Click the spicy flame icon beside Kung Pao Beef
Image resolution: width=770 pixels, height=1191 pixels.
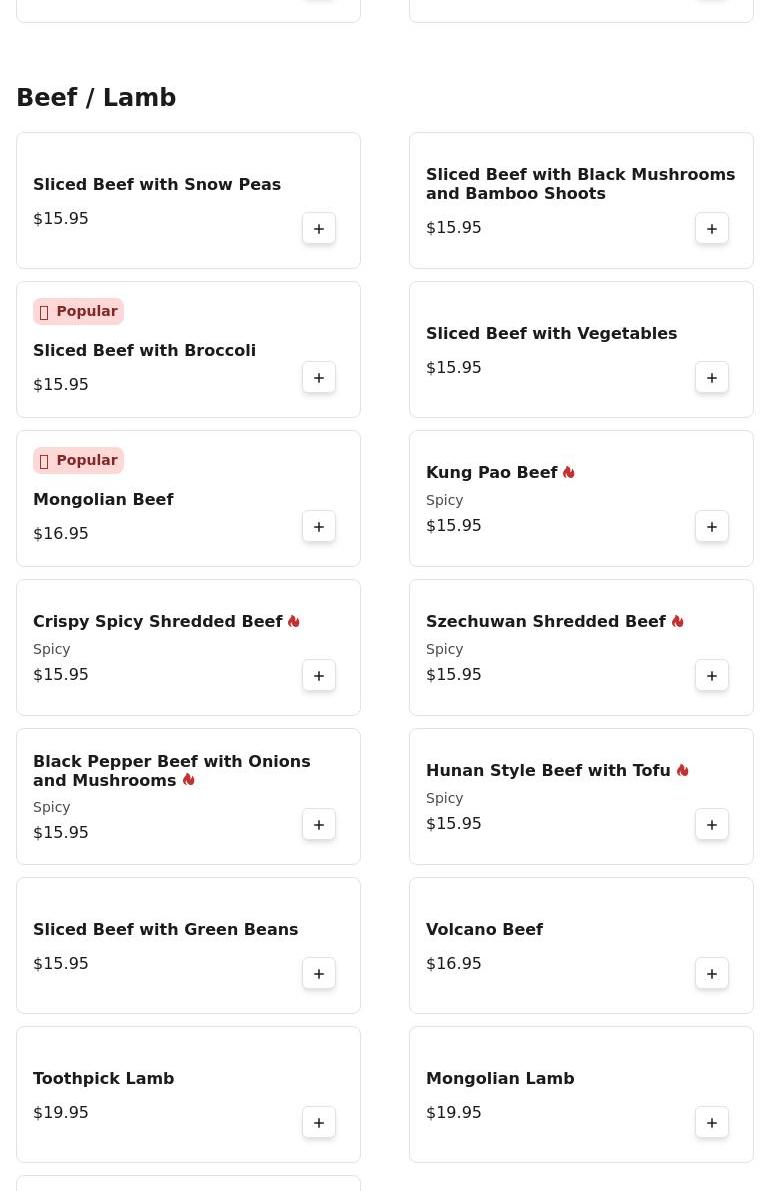click(x=569, y=472)
